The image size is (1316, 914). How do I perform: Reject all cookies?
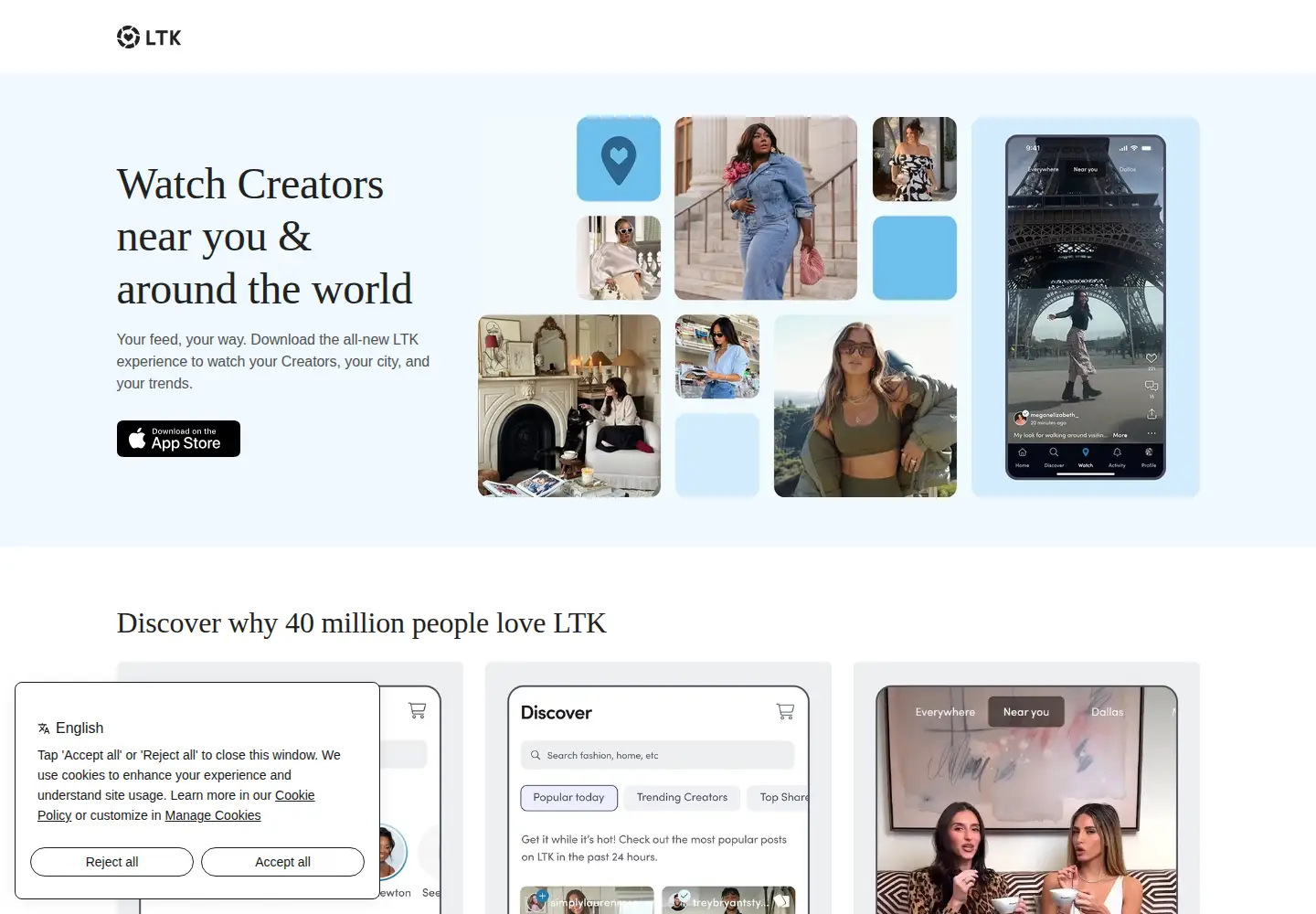click(111, 862)
